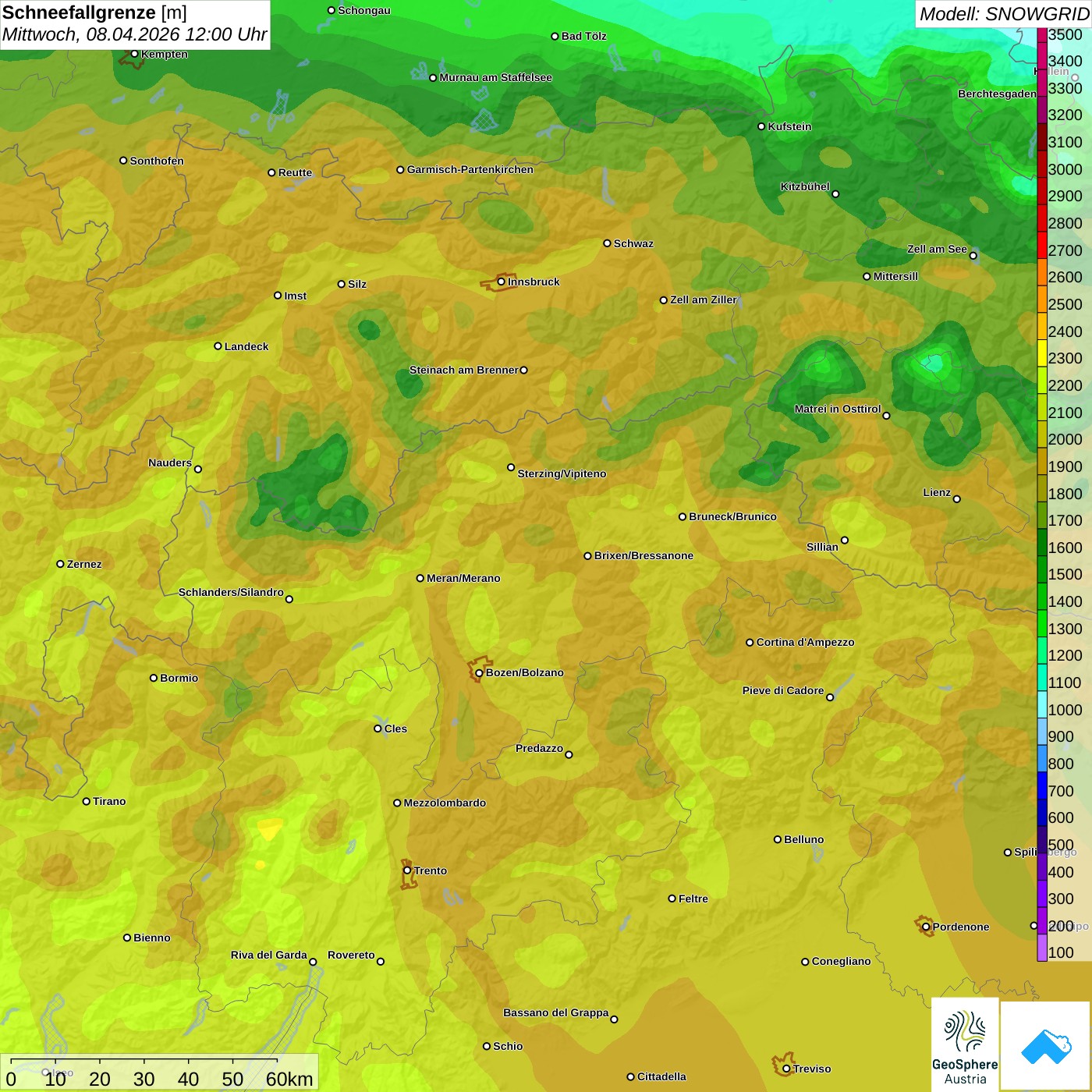Click the Schio label
This screenshot has height=1092, width=1092.
coord(508,1046)
